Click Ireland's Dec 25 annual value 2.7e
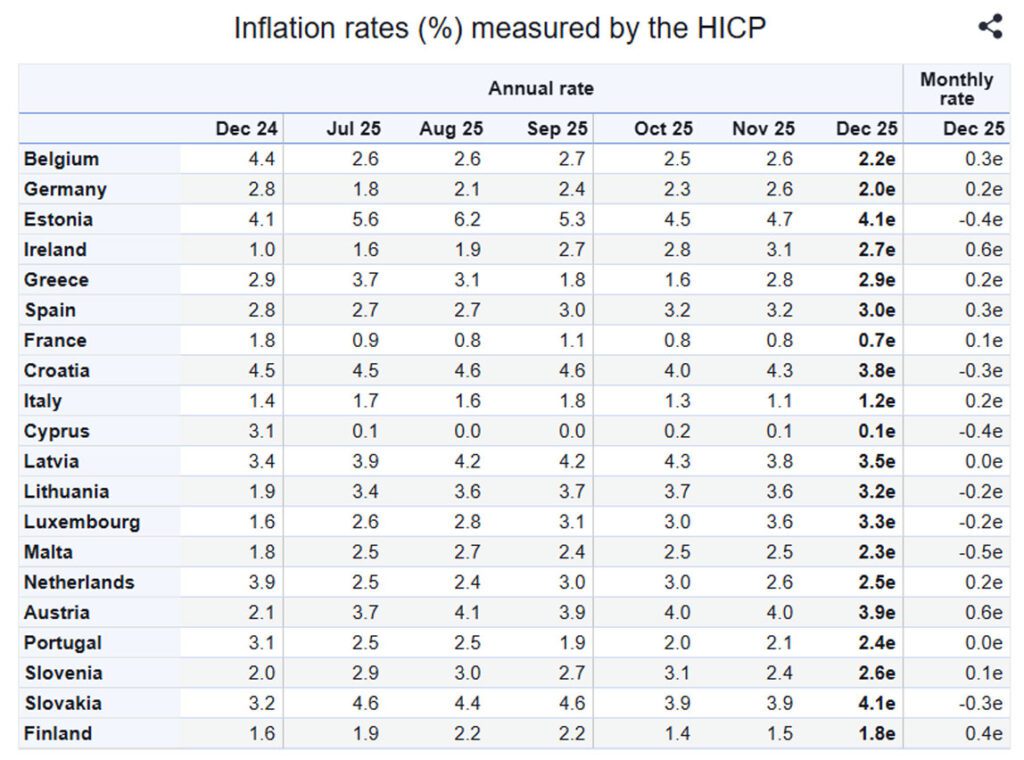The image size is (1024, 760). tap(877, 250)
